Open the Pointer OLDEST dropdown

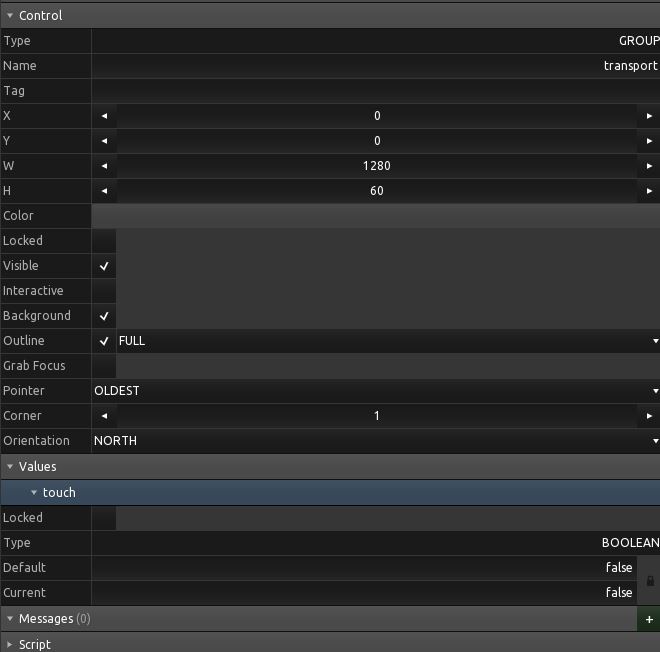coord(375,391)
